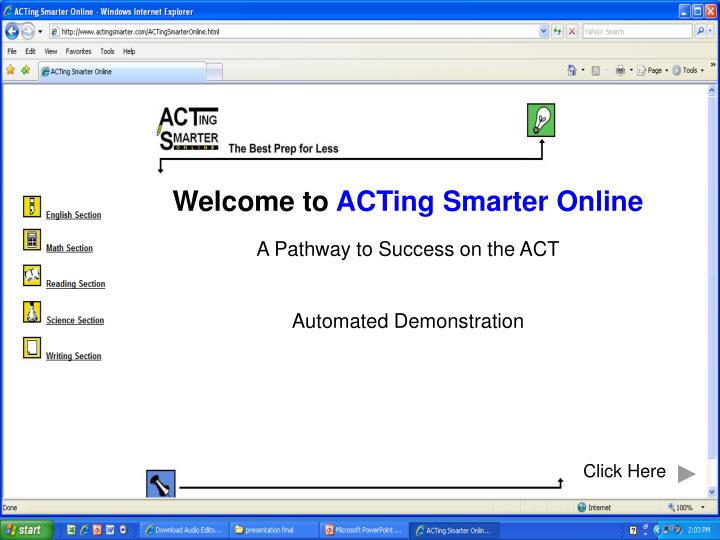This screenshot has width=720, height=540.
Task: Open the Home button dropdown arrow
Action: coord(583,70)
